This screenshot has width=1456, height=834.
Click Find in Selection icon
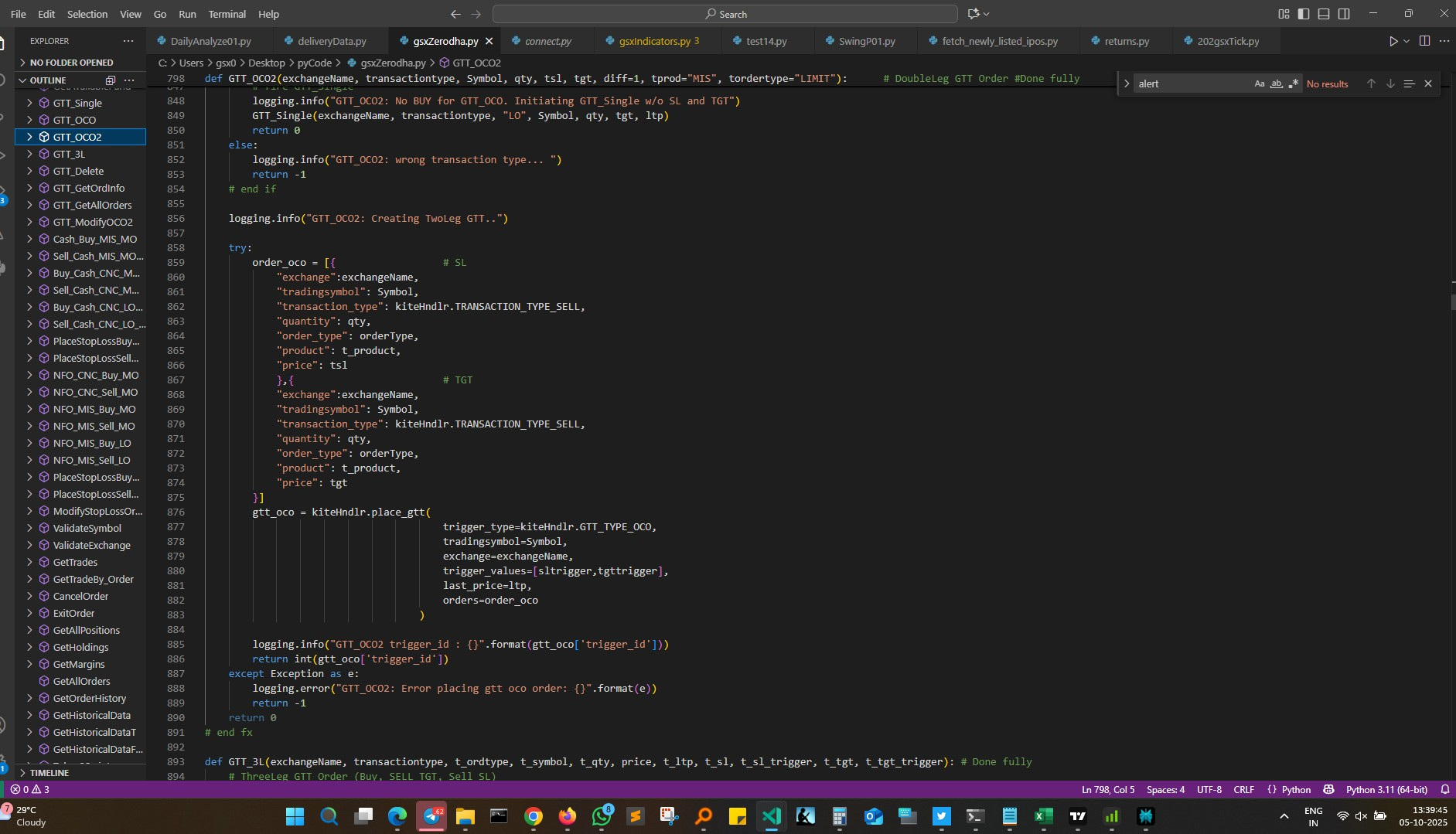tap(1409, 83)
